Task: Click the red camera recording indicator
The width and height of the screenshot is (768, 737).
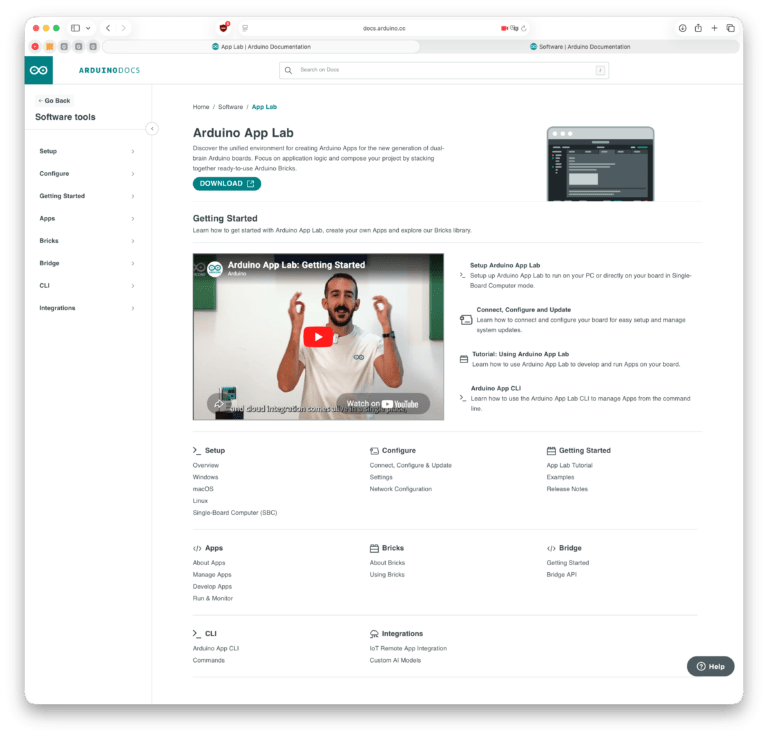Action: [x=504, y=28]
